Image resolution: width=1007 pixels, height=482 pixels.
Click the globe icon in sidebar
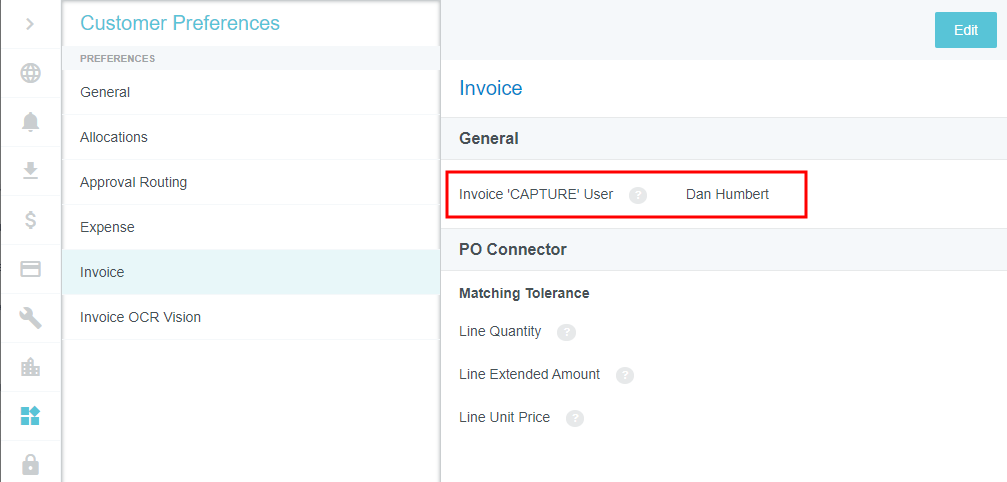pos(30,73)
